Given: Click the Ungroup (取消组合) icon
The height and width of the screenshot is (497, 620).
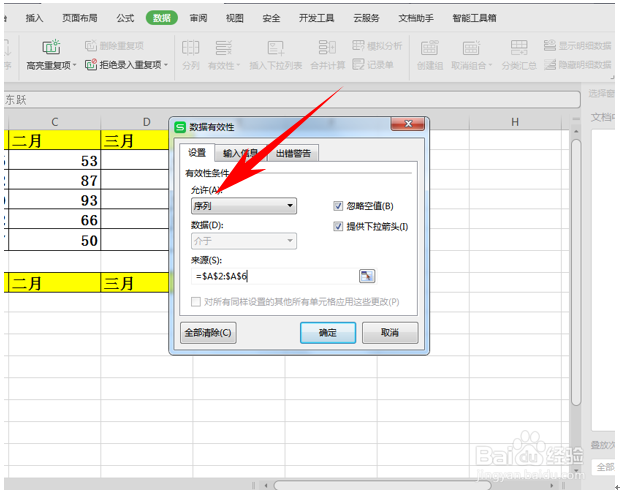Looking at the screenshot, I should (471, 48).
